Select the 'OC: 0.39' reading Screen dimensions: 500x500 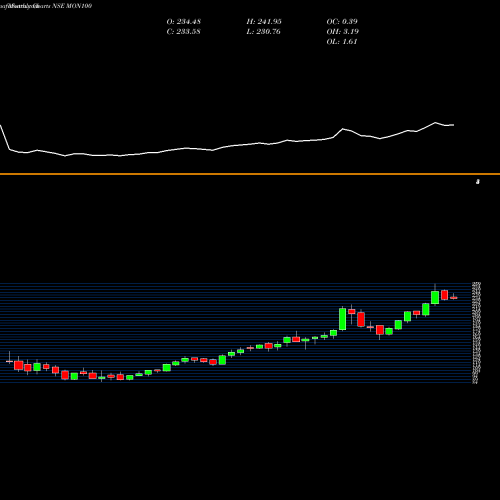342,21
